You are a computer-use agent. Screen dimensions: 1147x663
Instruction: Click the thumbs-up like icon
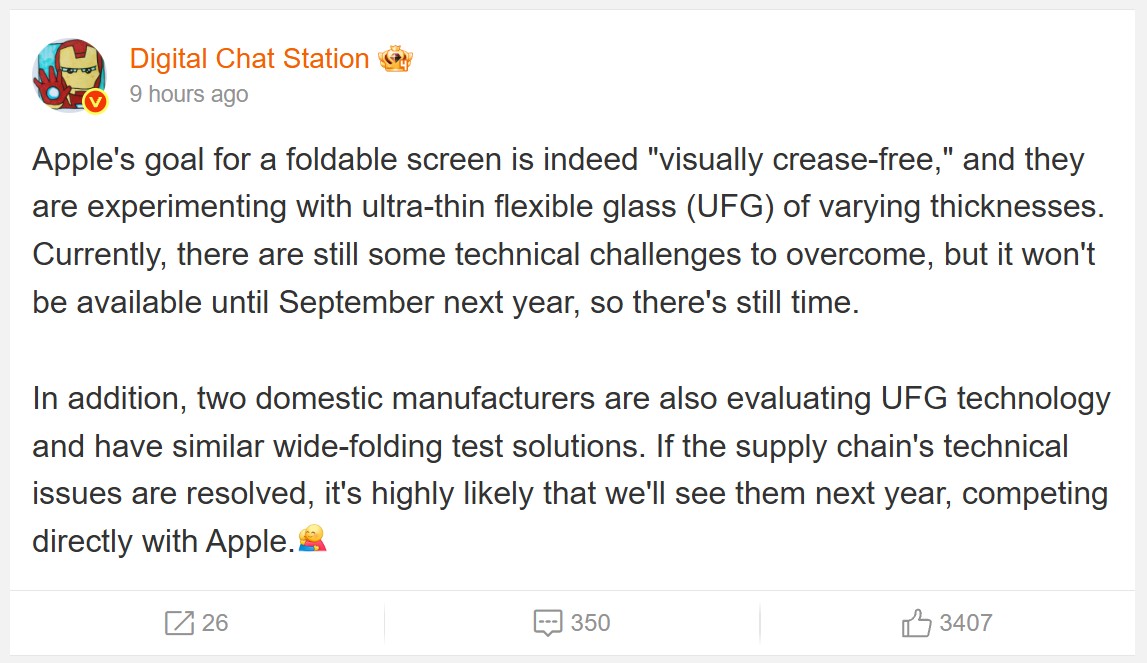[x=916, y=623]
